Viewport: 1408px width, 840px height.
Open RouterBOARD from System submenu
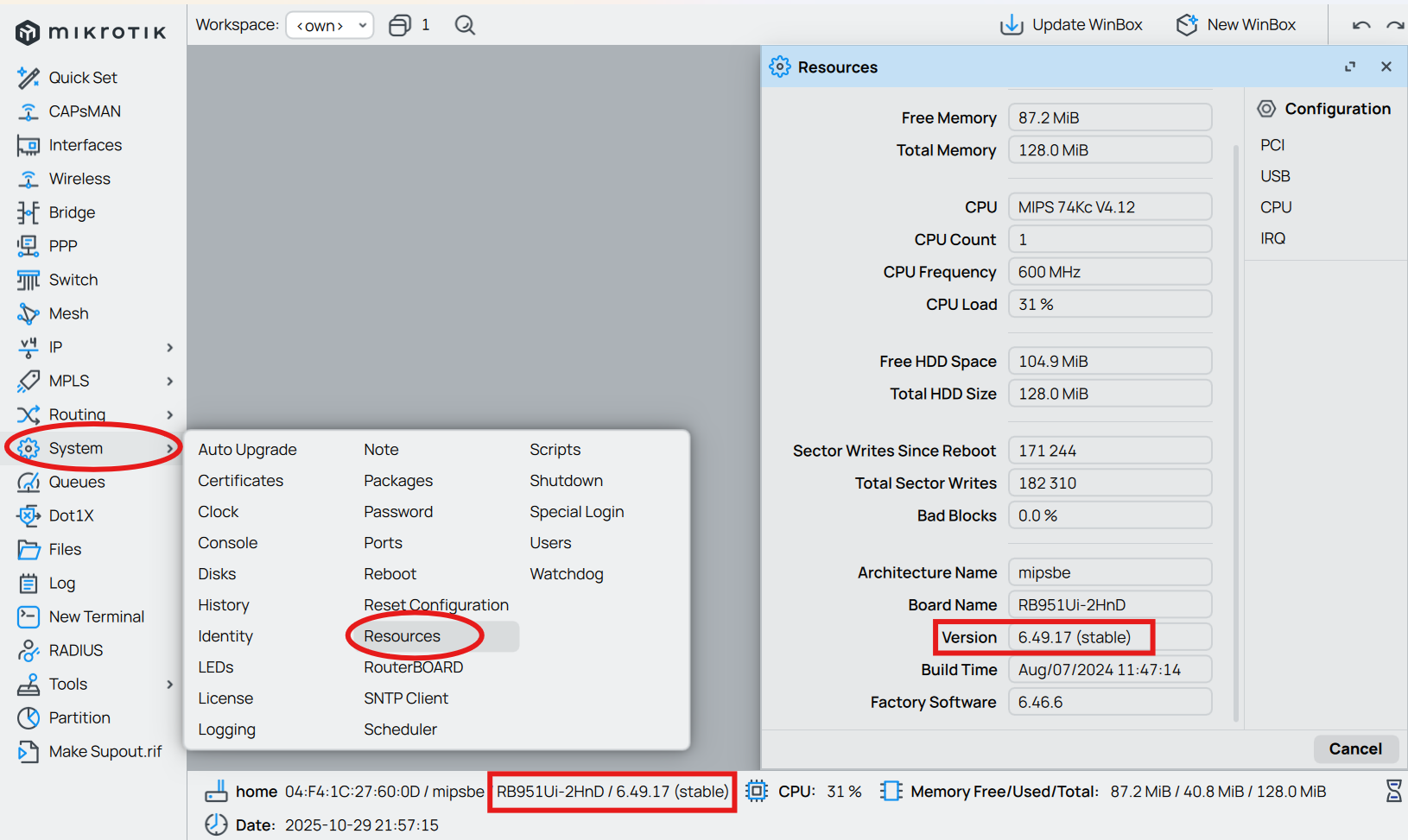[413, 667]
